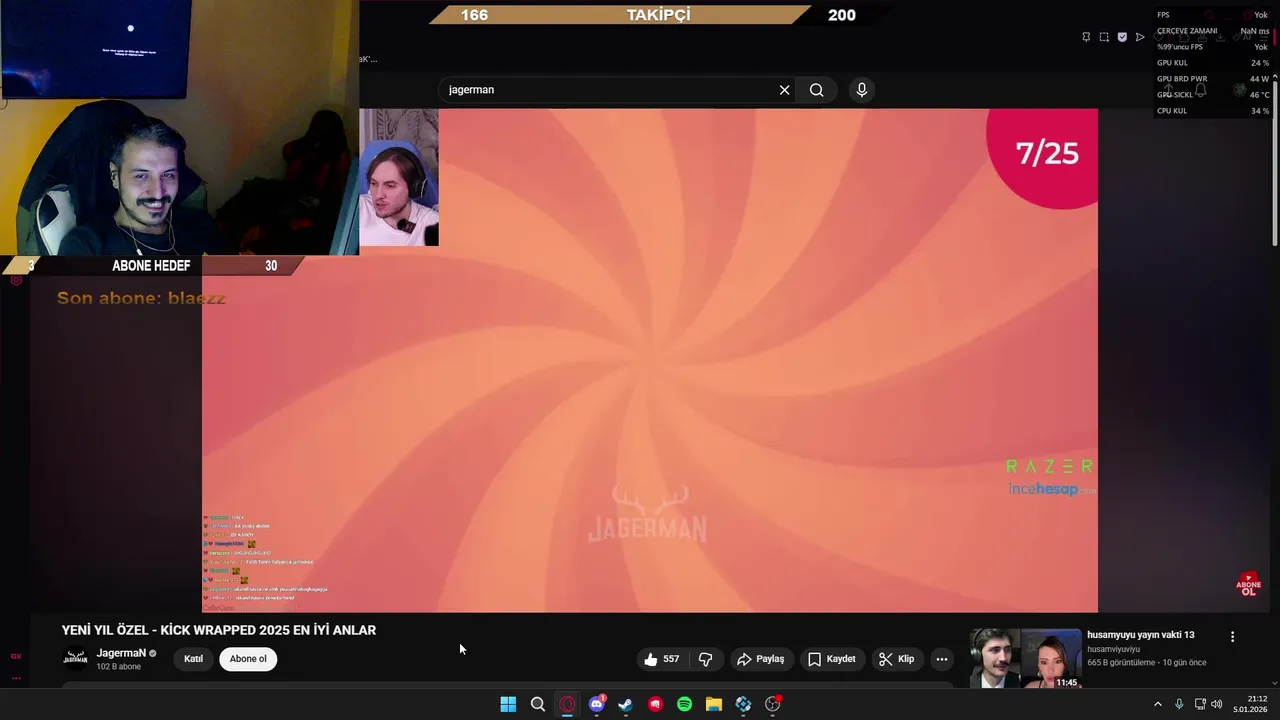Open File Explorer from taskbar

(x=714, y=704)
